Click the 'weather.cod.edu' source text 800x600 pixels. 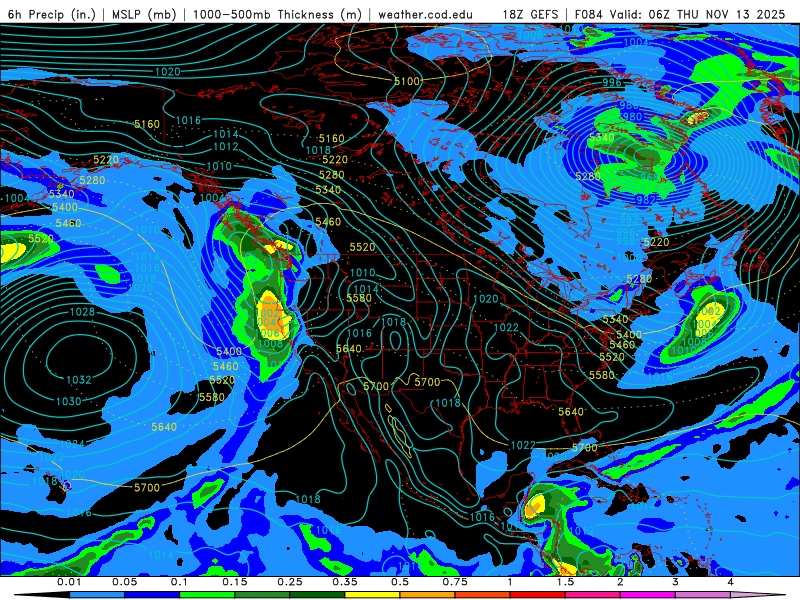[426, 14]
